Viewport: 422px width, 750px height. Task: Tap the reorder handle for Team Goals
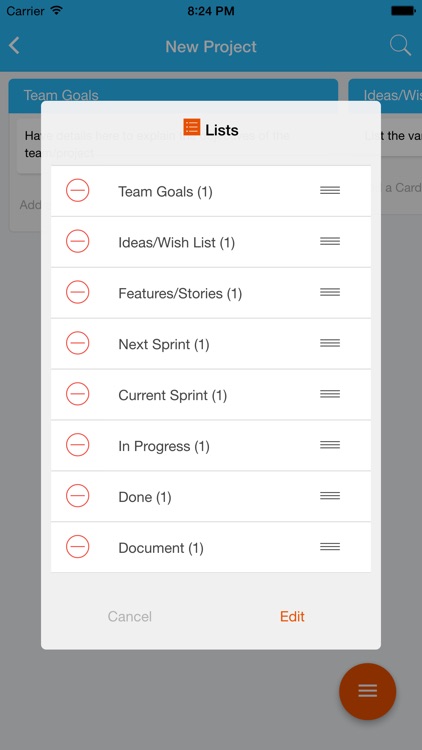coord(330,190)
